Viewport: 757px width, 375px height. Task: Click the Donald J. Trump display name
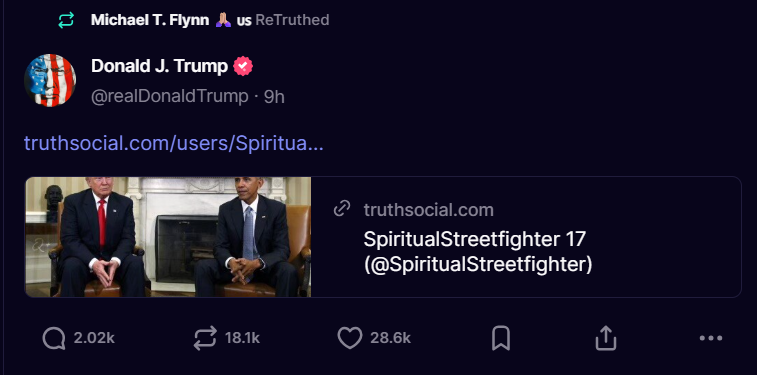click(159, 66)
